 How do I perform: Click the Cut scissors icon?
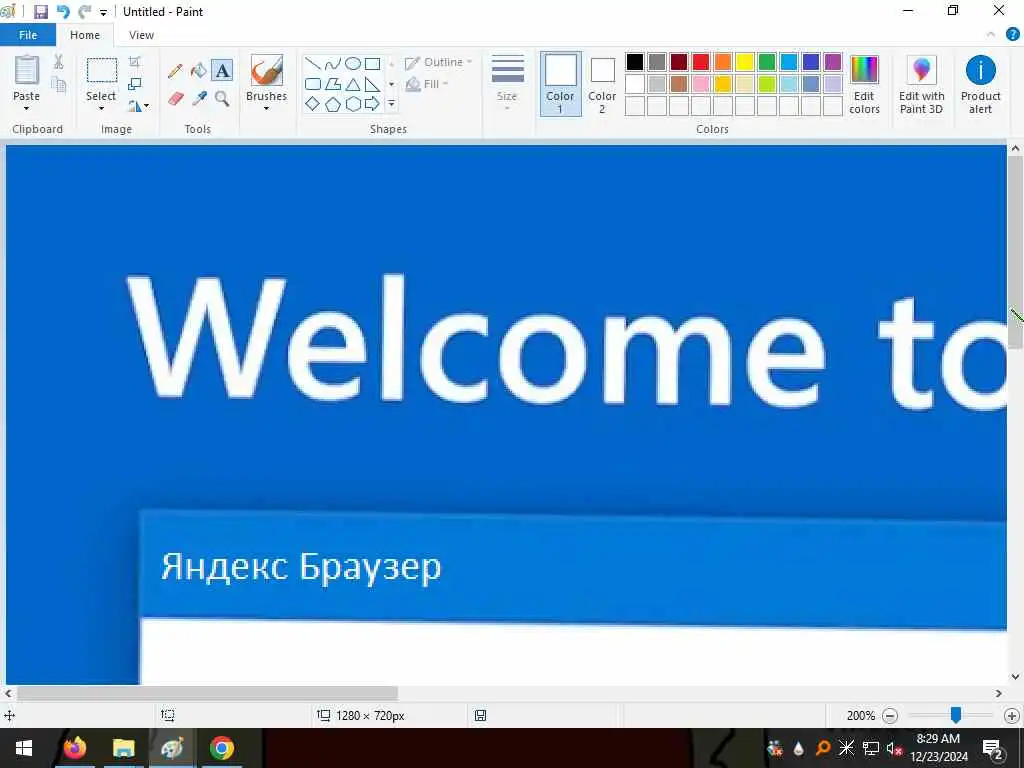[x=59, y=62]
